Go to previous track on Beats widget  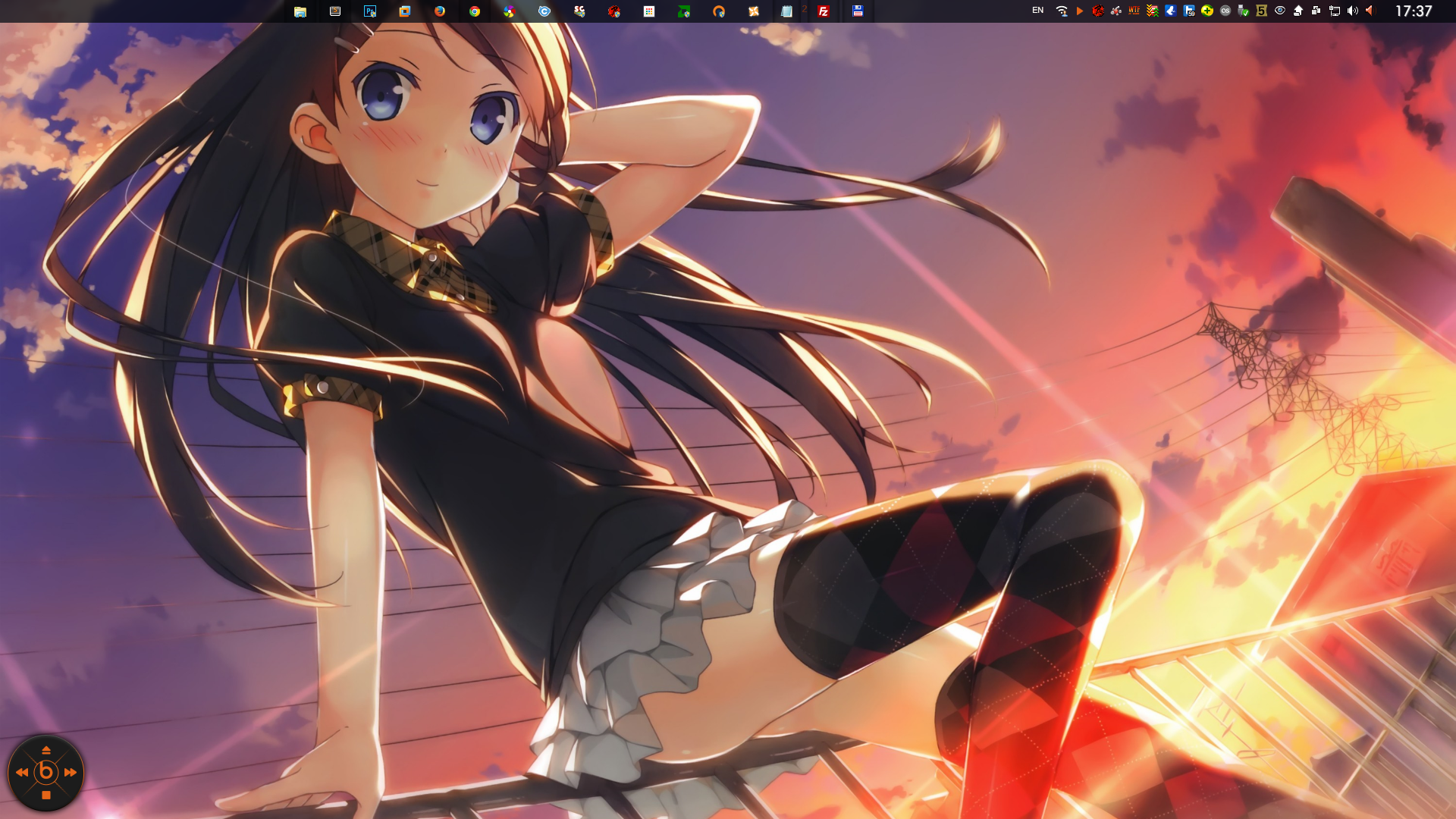pyautogui.click(x=22, y=773)
